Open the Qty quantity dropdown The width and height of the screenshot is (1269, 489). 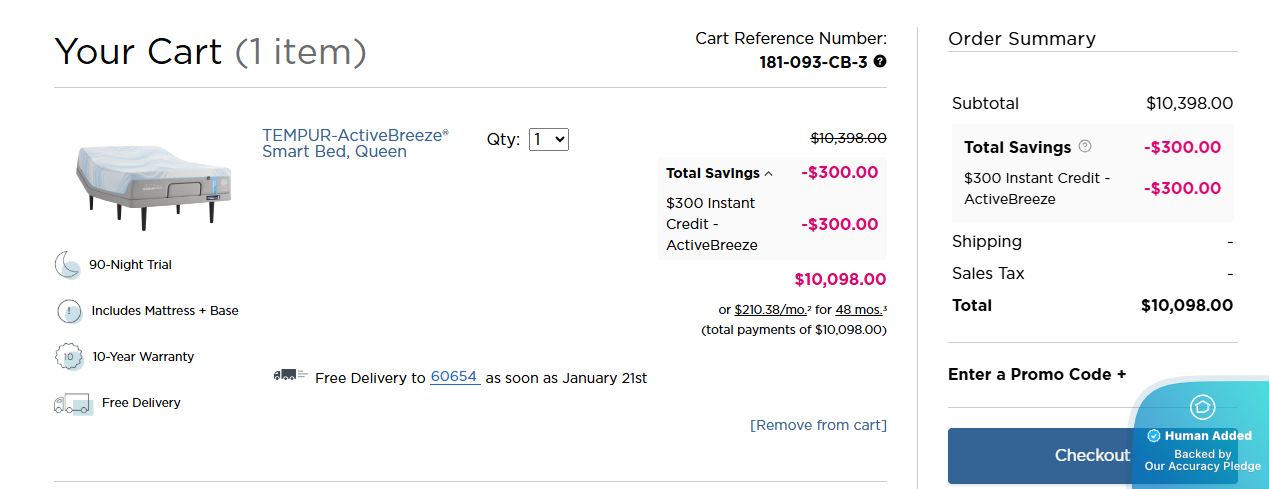(549, 140)
